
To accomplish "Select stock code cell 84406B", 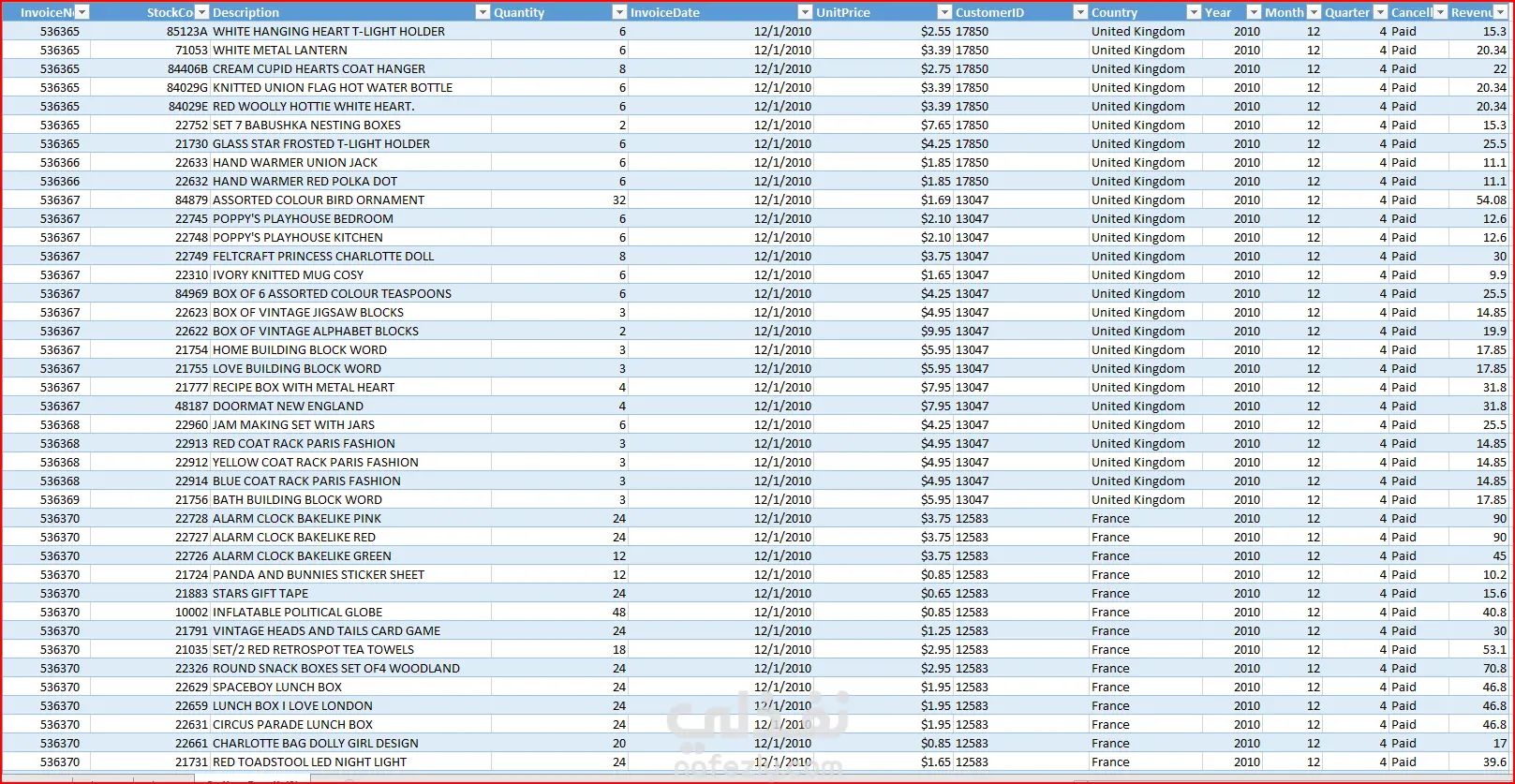I will [x=151, y=68].
